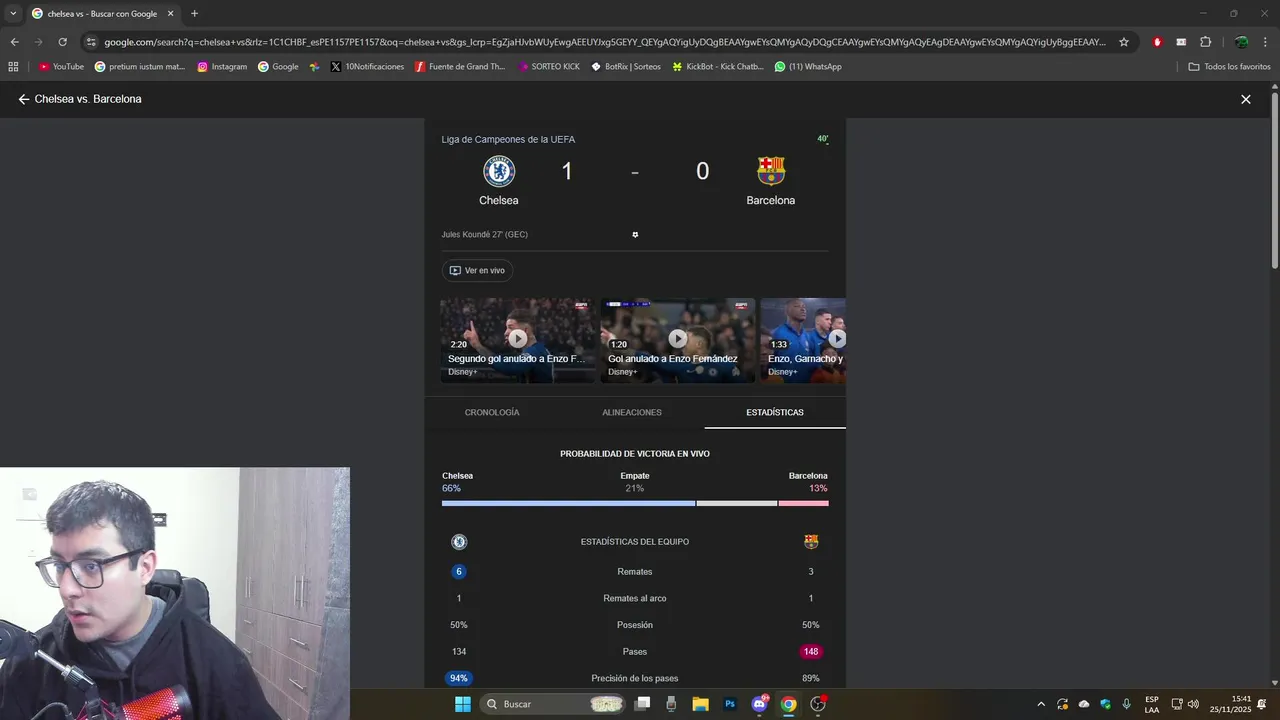1280x720 pixels.
Task: Play 'Gol anulado a Enzo Fernández' video
Action: 677,339
